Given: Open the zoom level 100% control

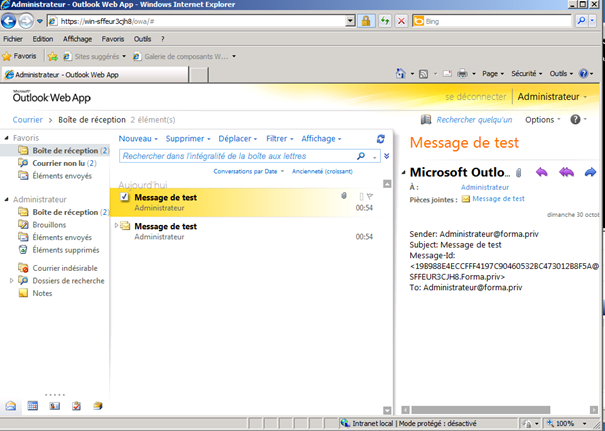Looking at the screenshot, I should [x=567, y=423].
